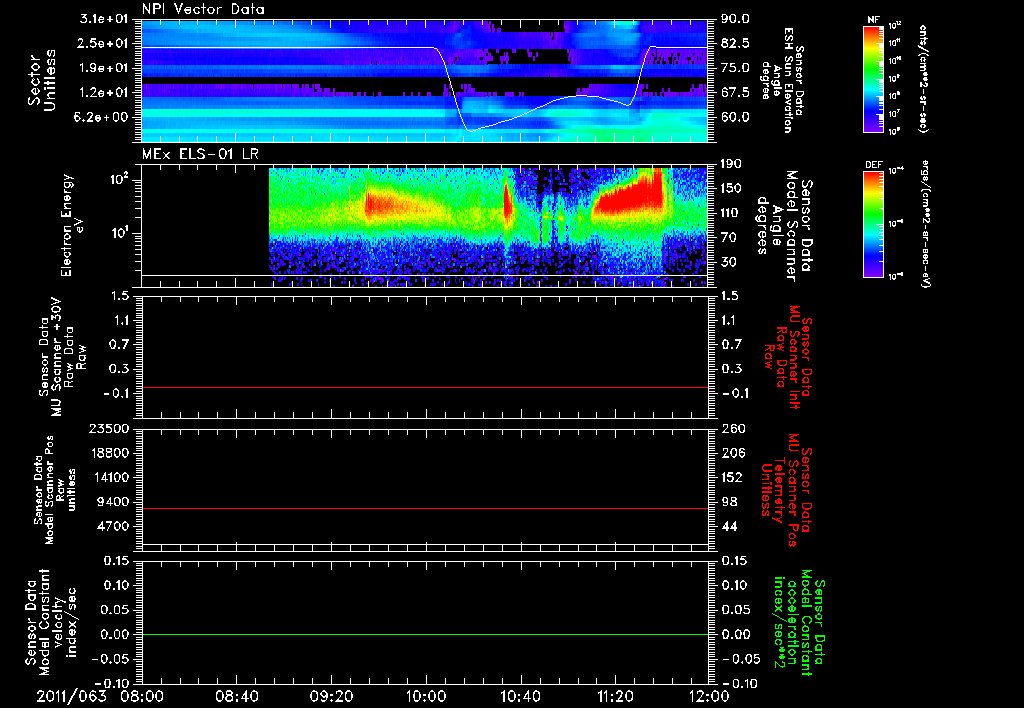
Task: Click the 10:40 time axis label
Action: point(520,696)
